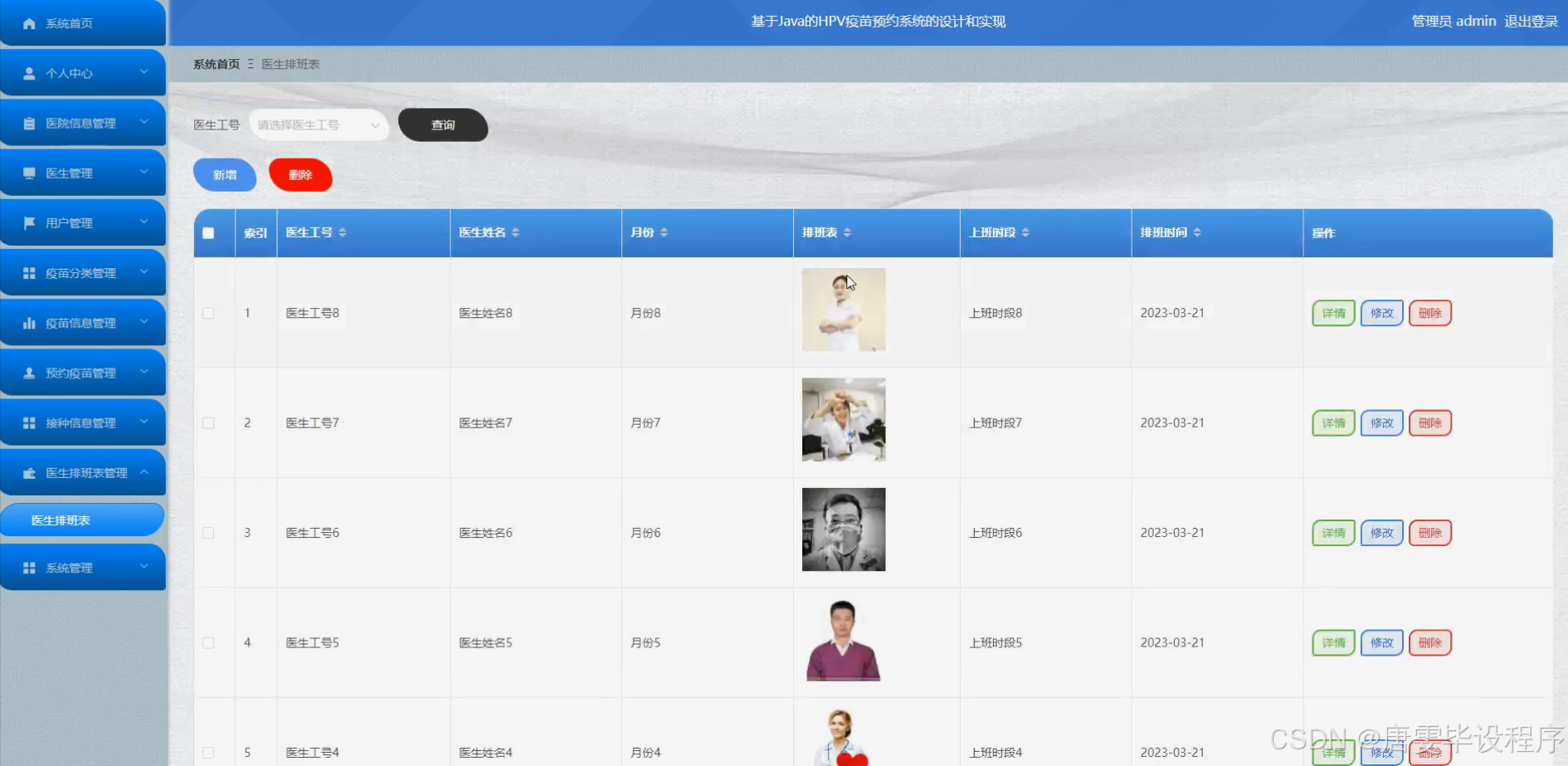1568x766 pixels.
Task: Click 删除 for 医生工号6 row
Action: pos(1430,533)
